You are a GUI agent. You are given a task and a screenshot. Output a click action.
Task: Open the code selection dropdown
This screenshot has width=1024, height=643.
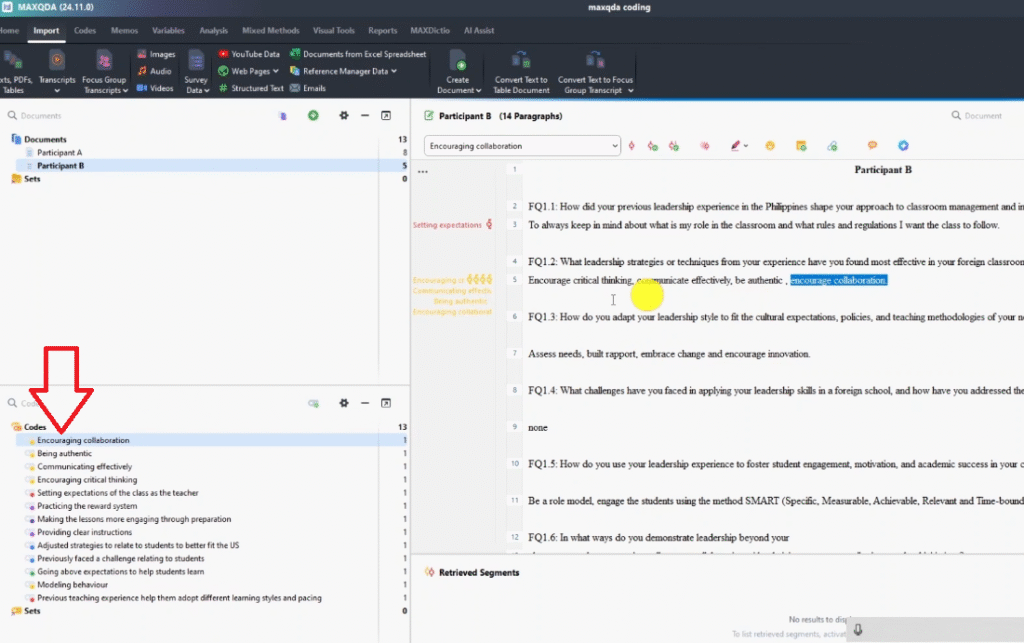coord(522,146)
